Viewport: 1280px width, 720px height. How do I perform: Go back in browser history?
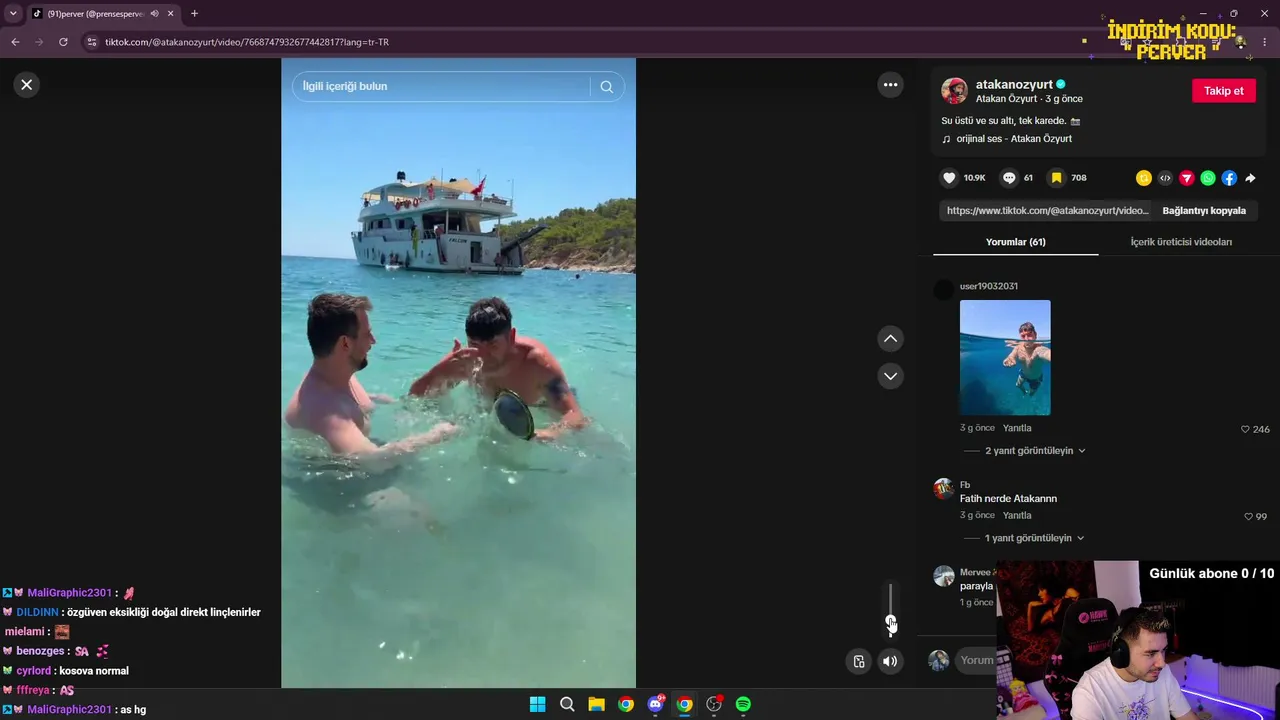click(15, 42)
